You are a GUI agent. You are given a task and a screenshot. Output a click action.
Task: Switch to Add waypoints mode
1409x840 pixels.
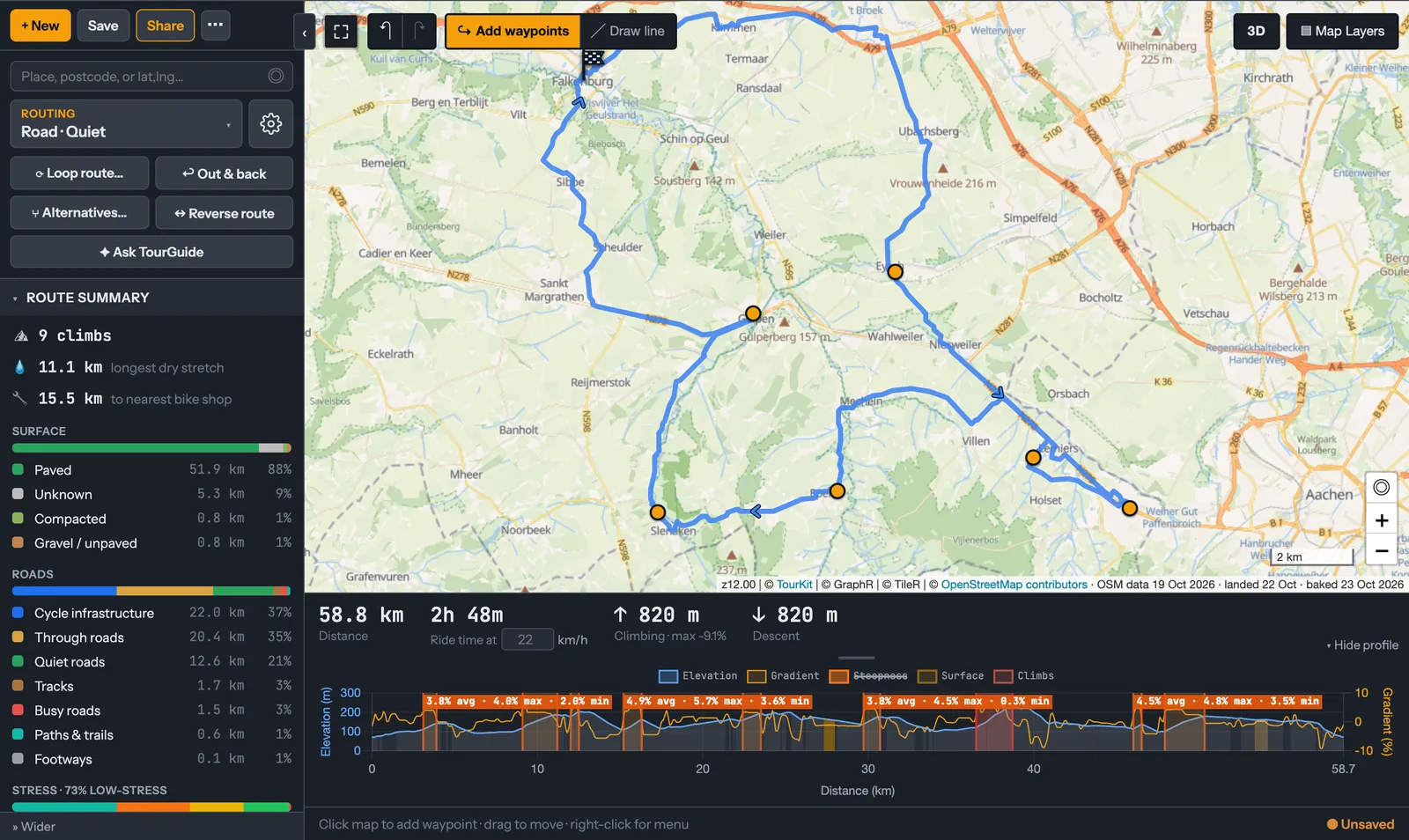(x=513, y=32)
